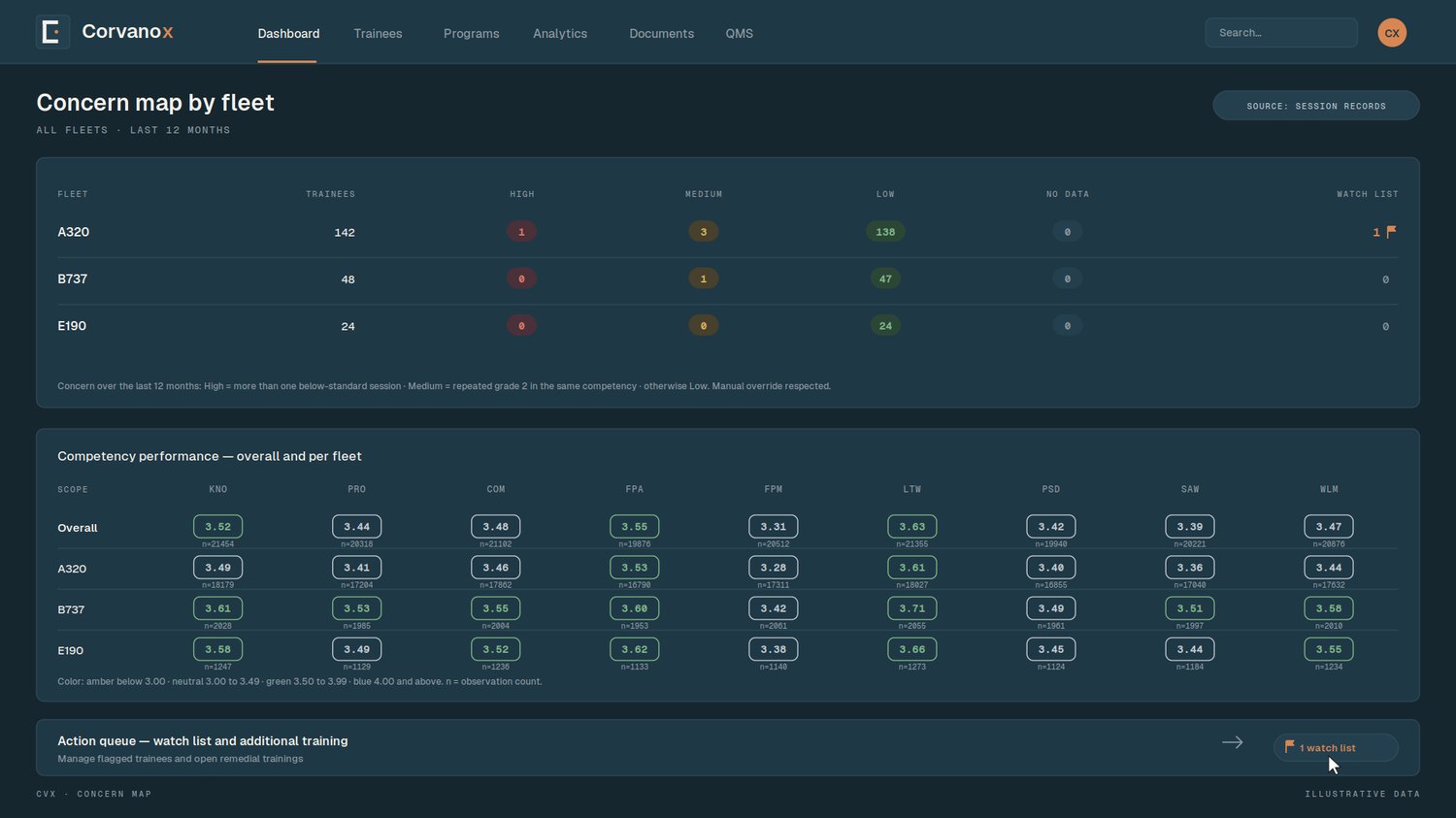Click Overall KNO score 3.52
The width and height of the screenshot is (1456, 818).
point(217,527)
